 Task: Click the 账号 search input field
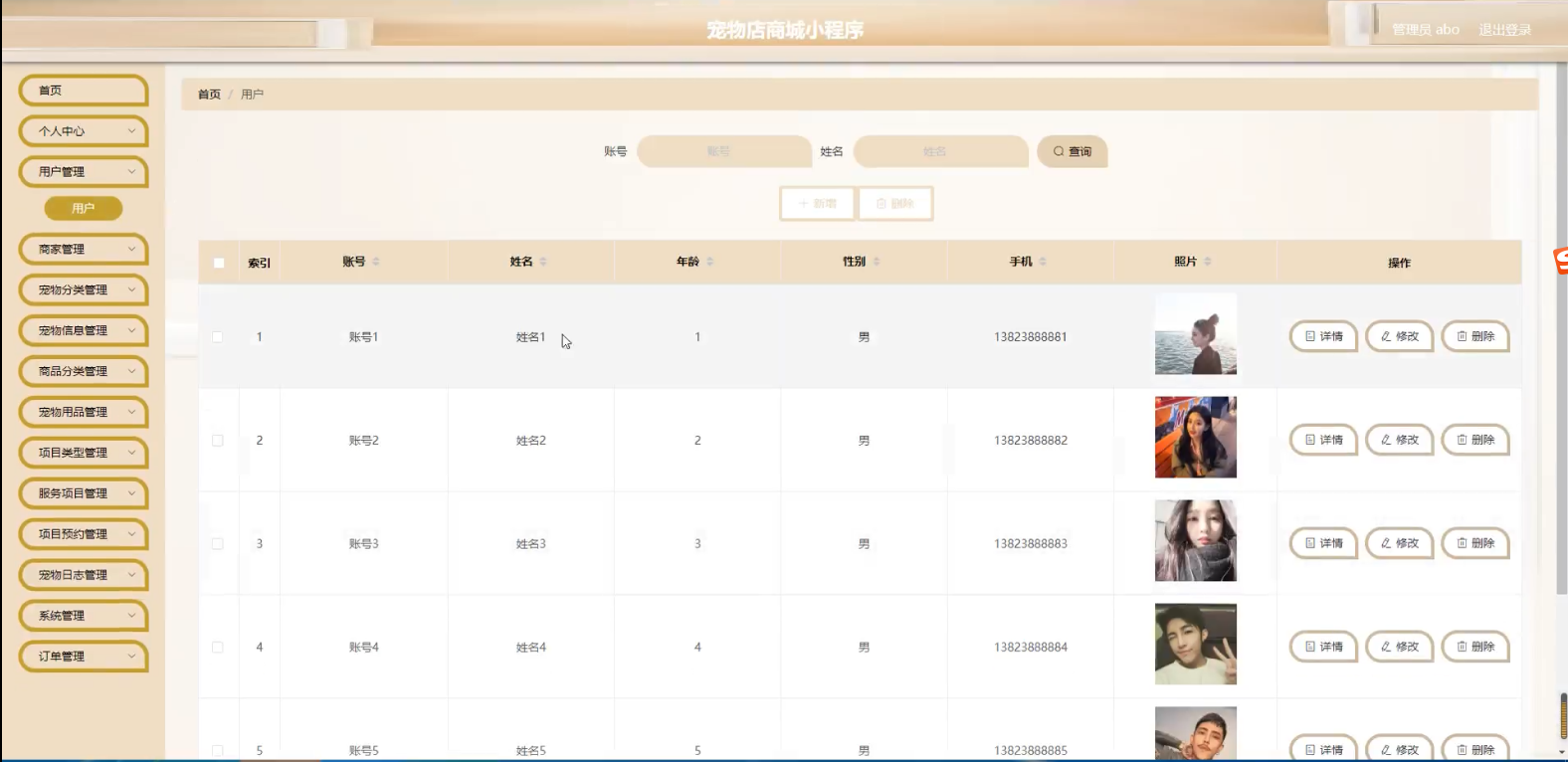[723, 152]
